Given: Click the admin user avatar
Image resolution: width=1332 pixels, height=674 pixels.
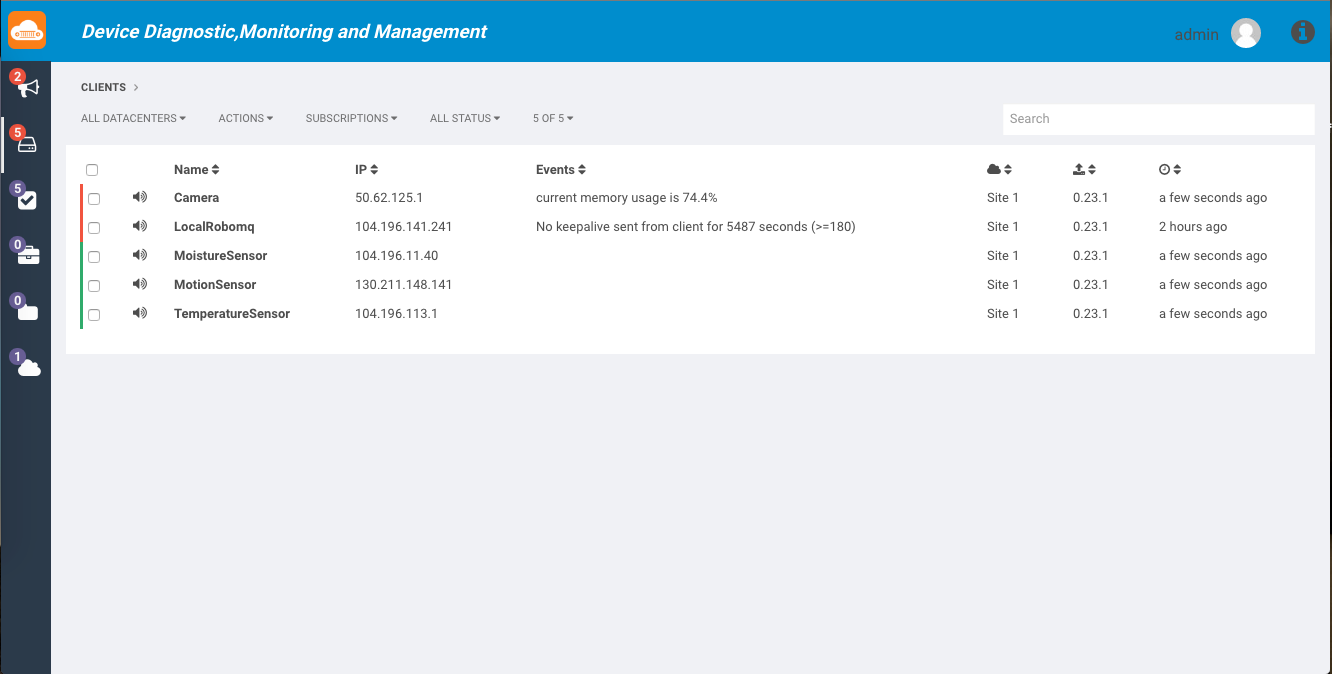Looking at the screenshot, I should tap(1245, 33).
